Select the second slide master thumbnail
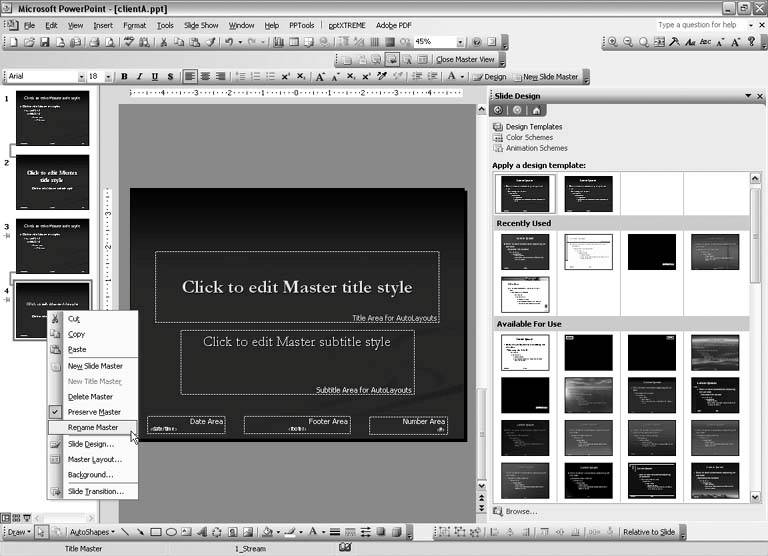 tap(52, 182)
